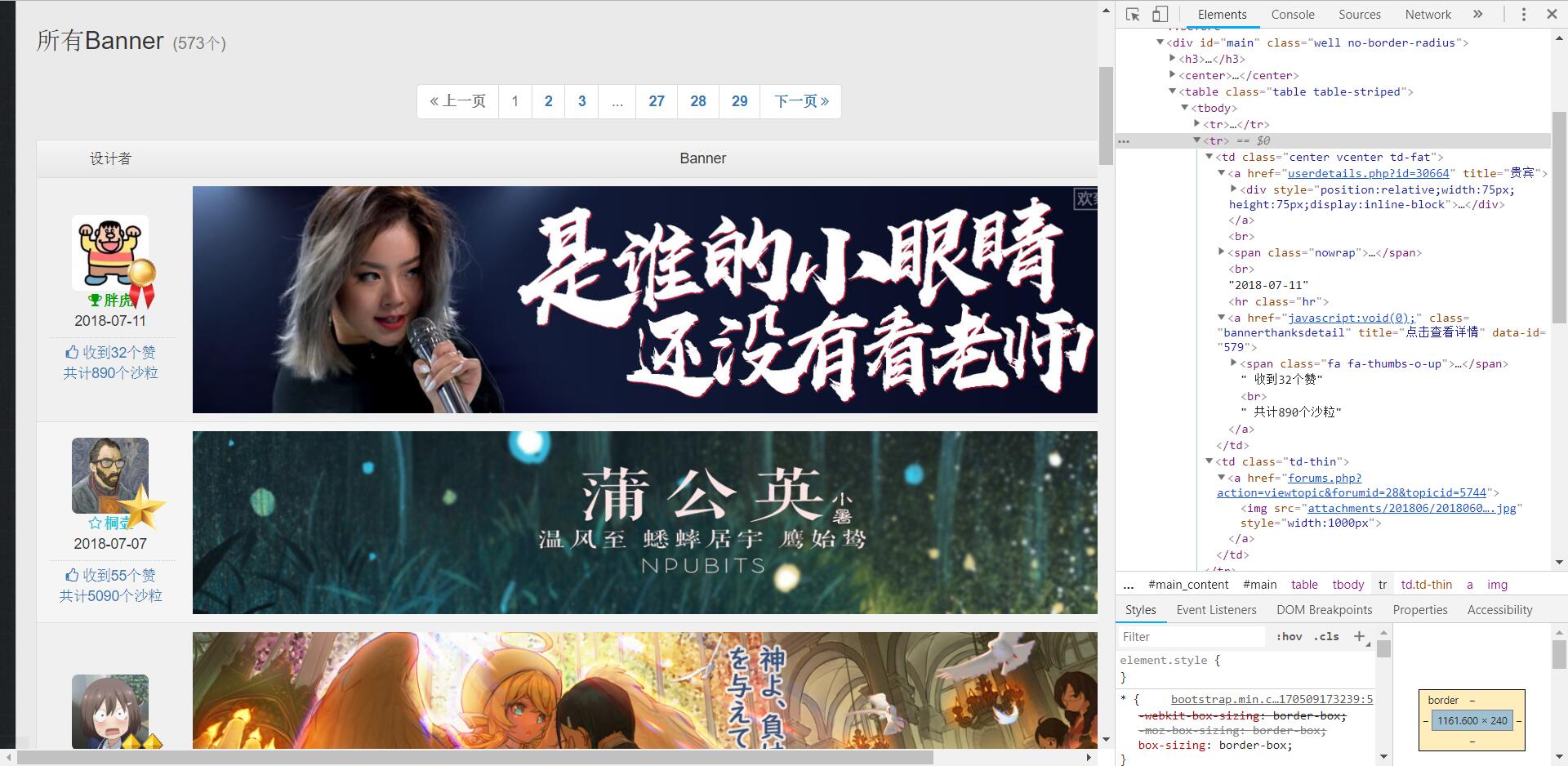
Task: Open the Console tab
Action: point(1293,14)
